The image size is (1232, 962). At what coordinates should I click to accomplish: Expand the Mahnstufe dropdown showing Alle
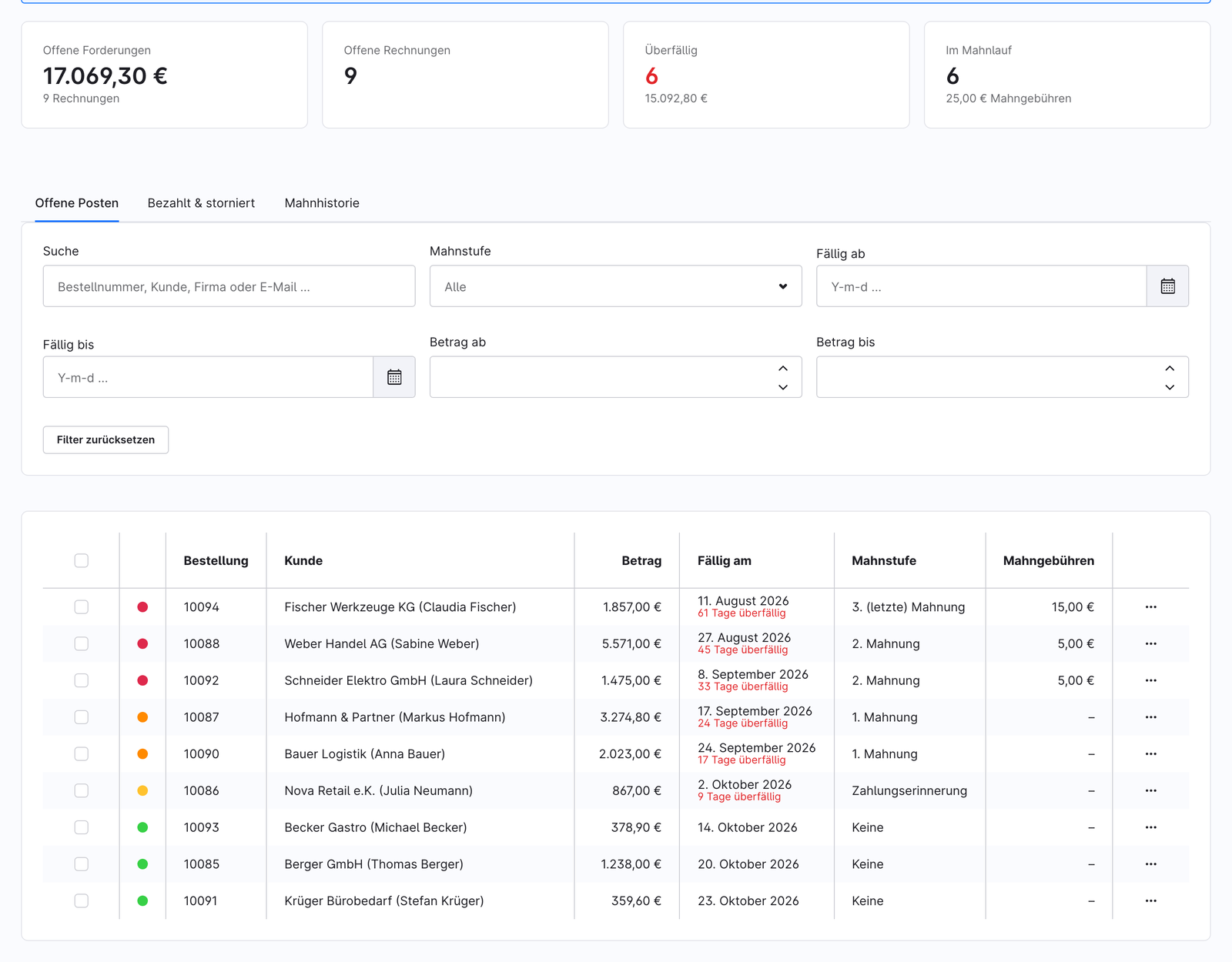click(615, 286)
